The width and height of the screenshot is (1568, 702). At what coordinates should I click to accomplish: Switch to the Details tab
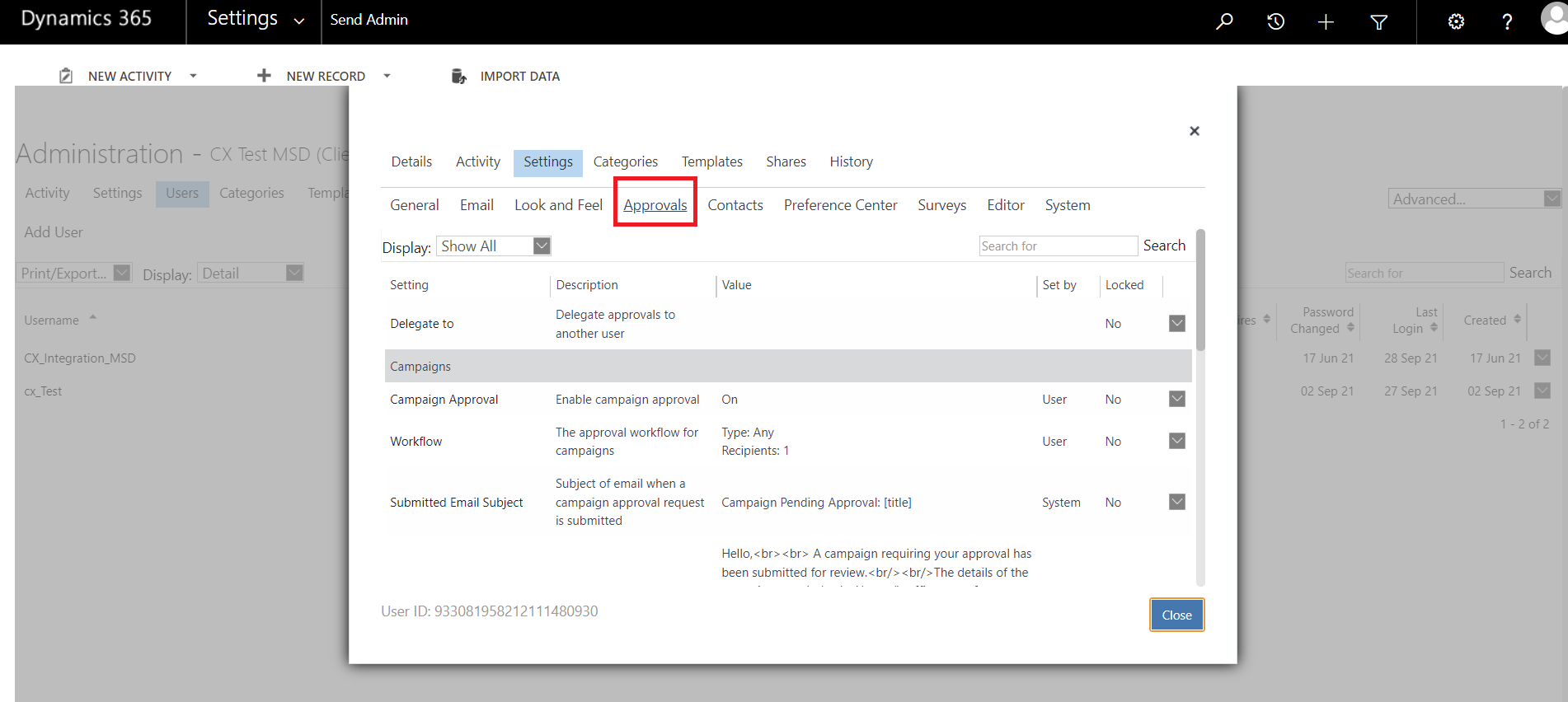tap(411, 161)
